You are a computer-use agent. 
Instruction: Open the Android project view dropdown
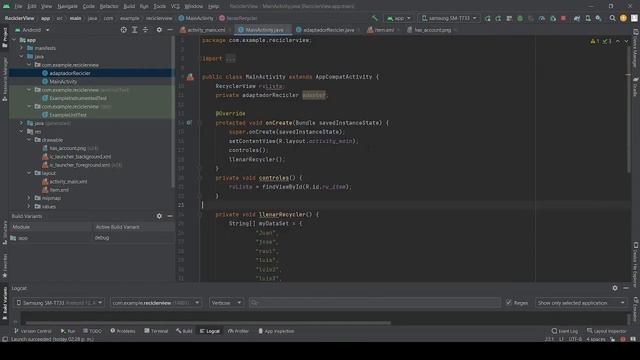click(32, 30)
